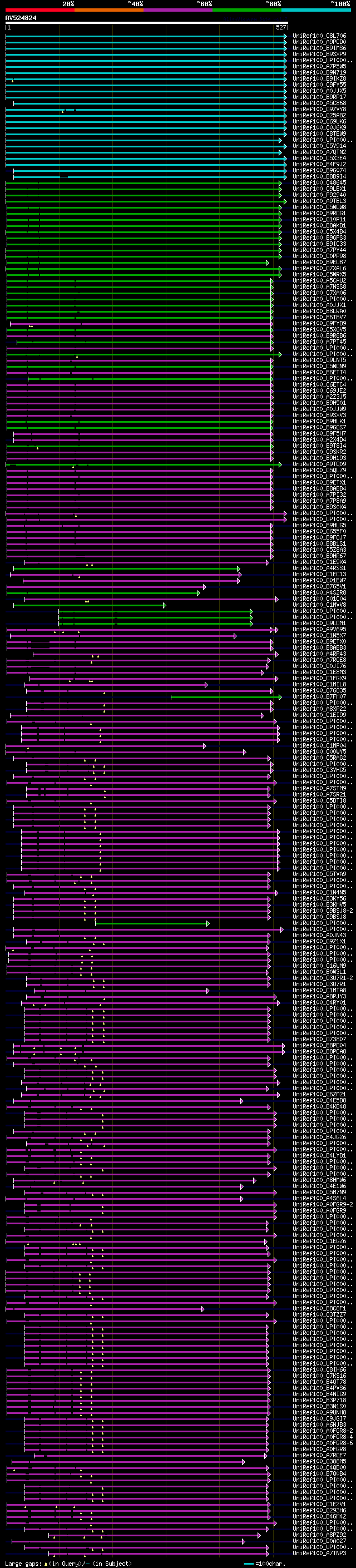The image size is (356, 1568).
Task: Select the UniRef100_C5Y914 label
Action: point(319,146)
